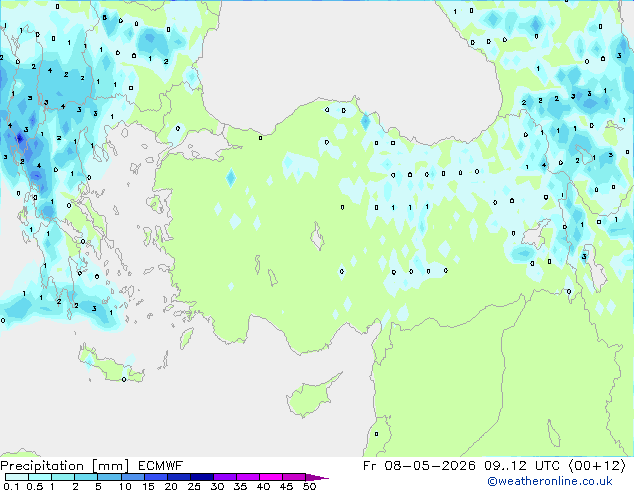Click the legend value "30"

(217, 486)
